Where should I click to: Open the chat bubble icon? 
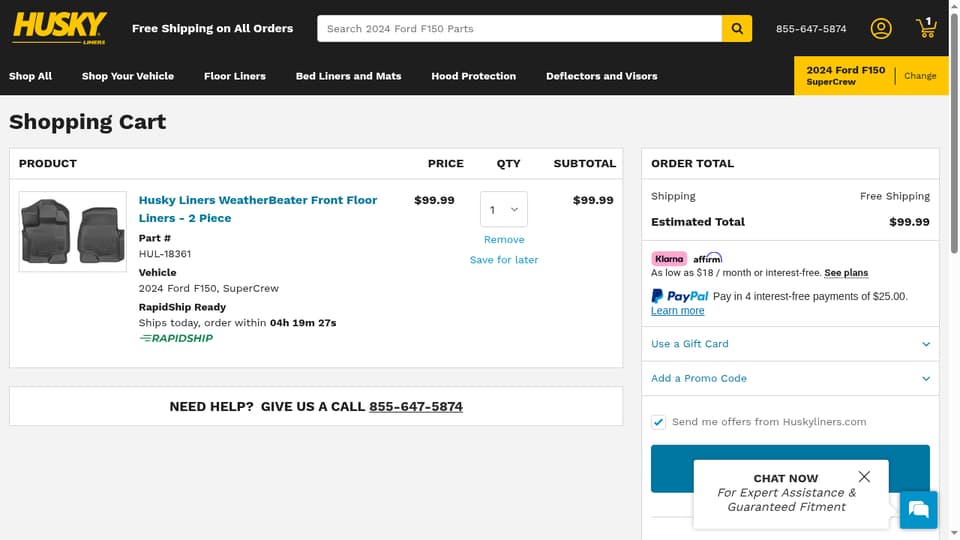tap(918, 509)
